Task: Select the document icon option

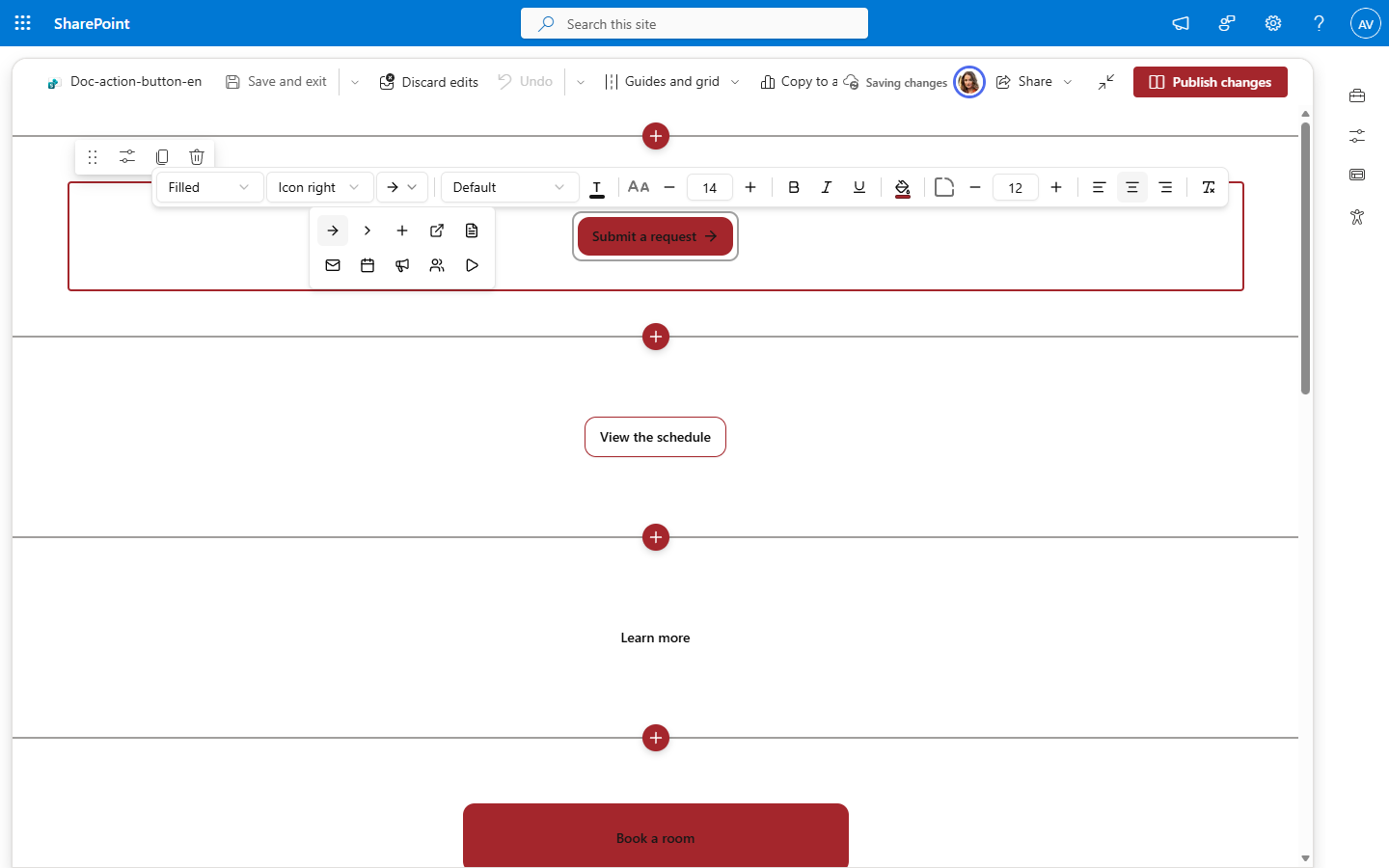Action: click(x=472, y=231)
